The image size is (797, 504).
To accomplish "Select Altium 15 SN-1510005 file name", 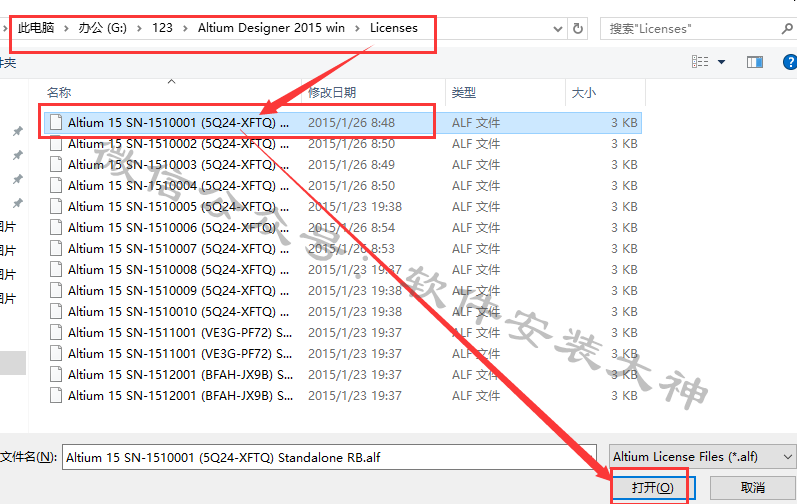I will click(x=178, y=207).
